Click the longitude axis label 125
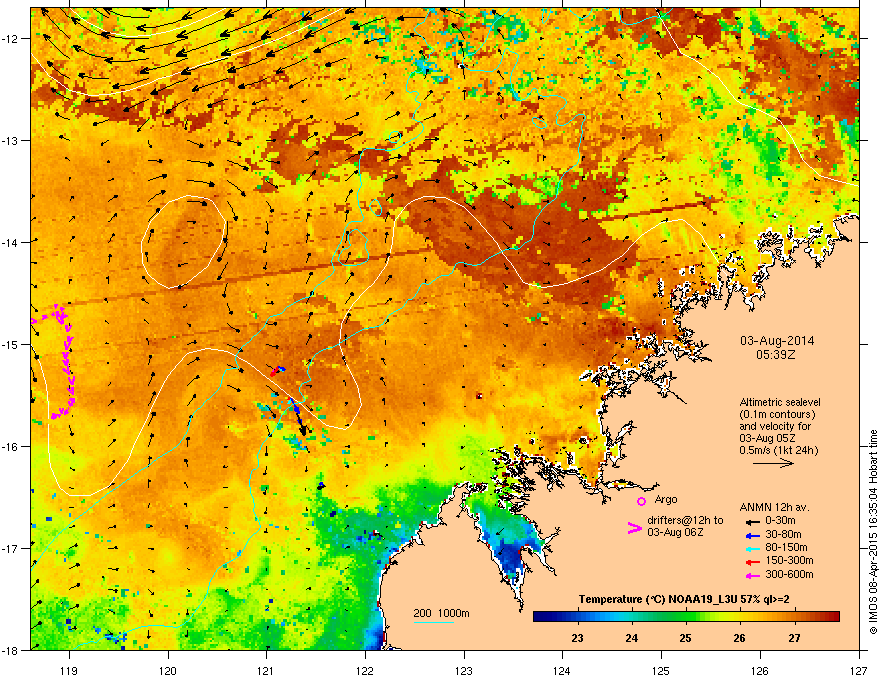Image resolution: width=880 pixels, height=680 pixels. pos(662,670)
